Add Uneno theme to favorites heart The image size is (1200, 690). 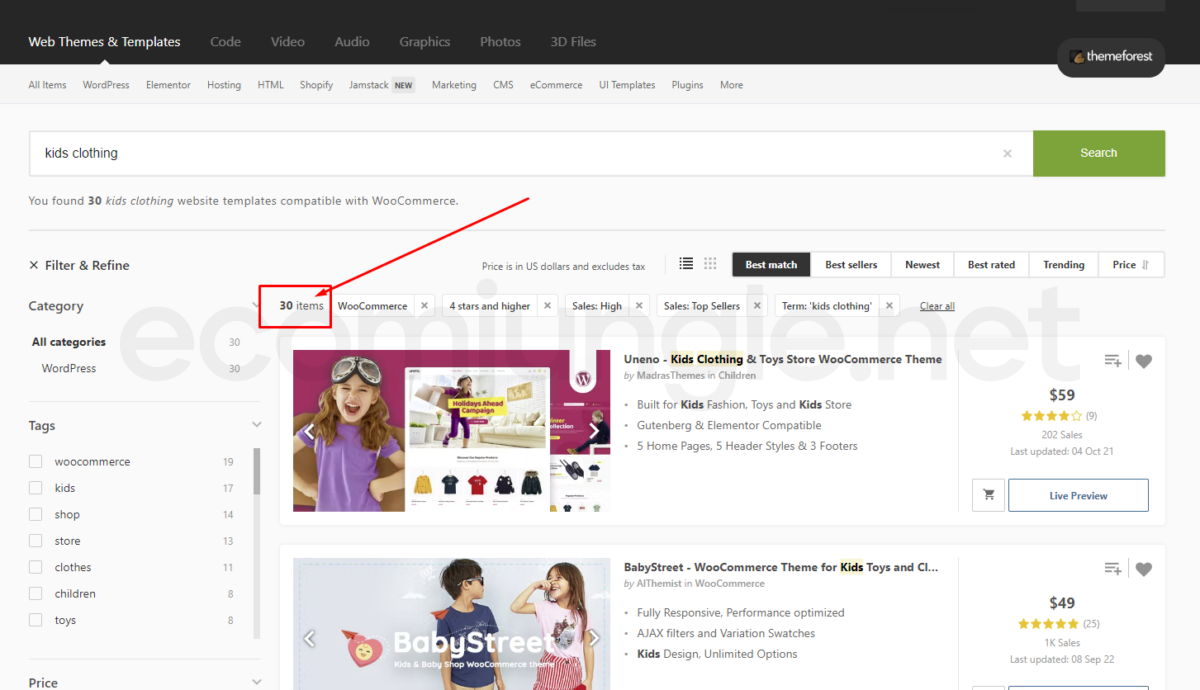point(1144,361)
